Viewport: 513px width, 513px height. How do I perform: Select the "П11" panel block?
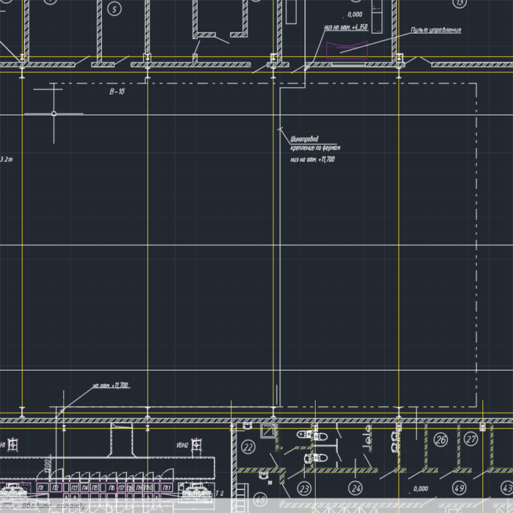coord(167,488)
